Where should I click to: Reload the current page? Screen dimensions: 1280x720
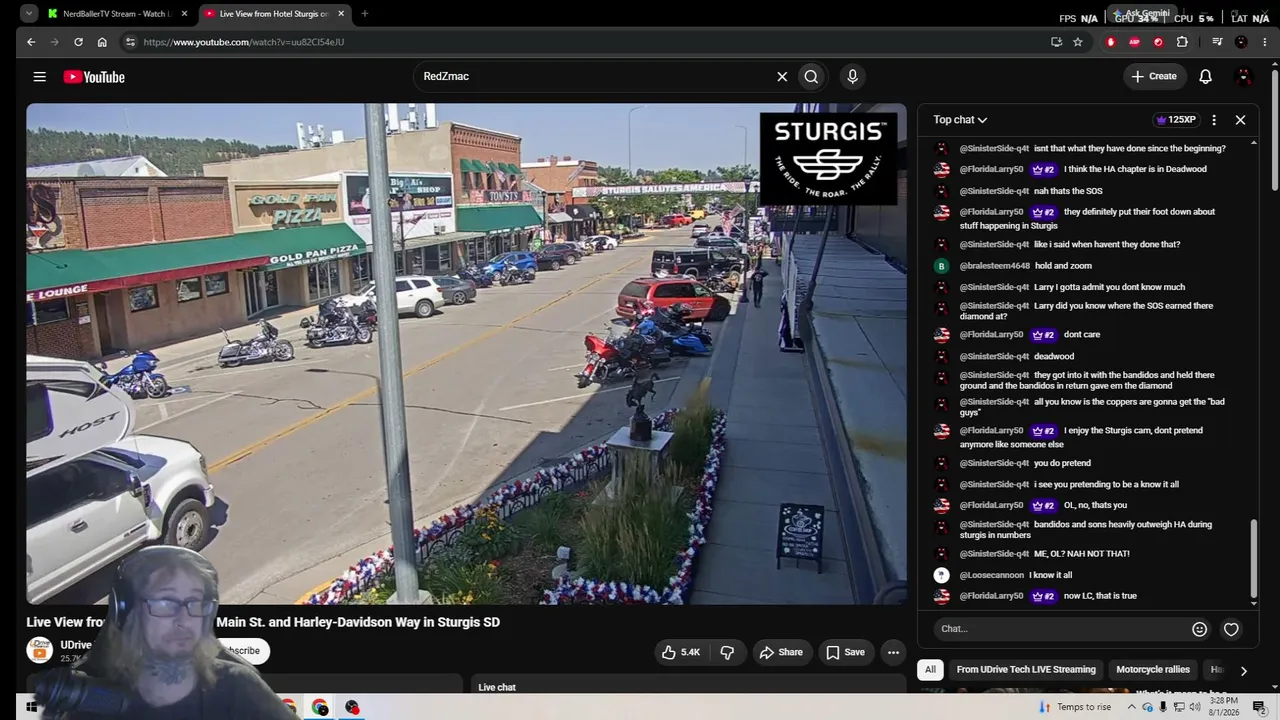tap(78, 42)
